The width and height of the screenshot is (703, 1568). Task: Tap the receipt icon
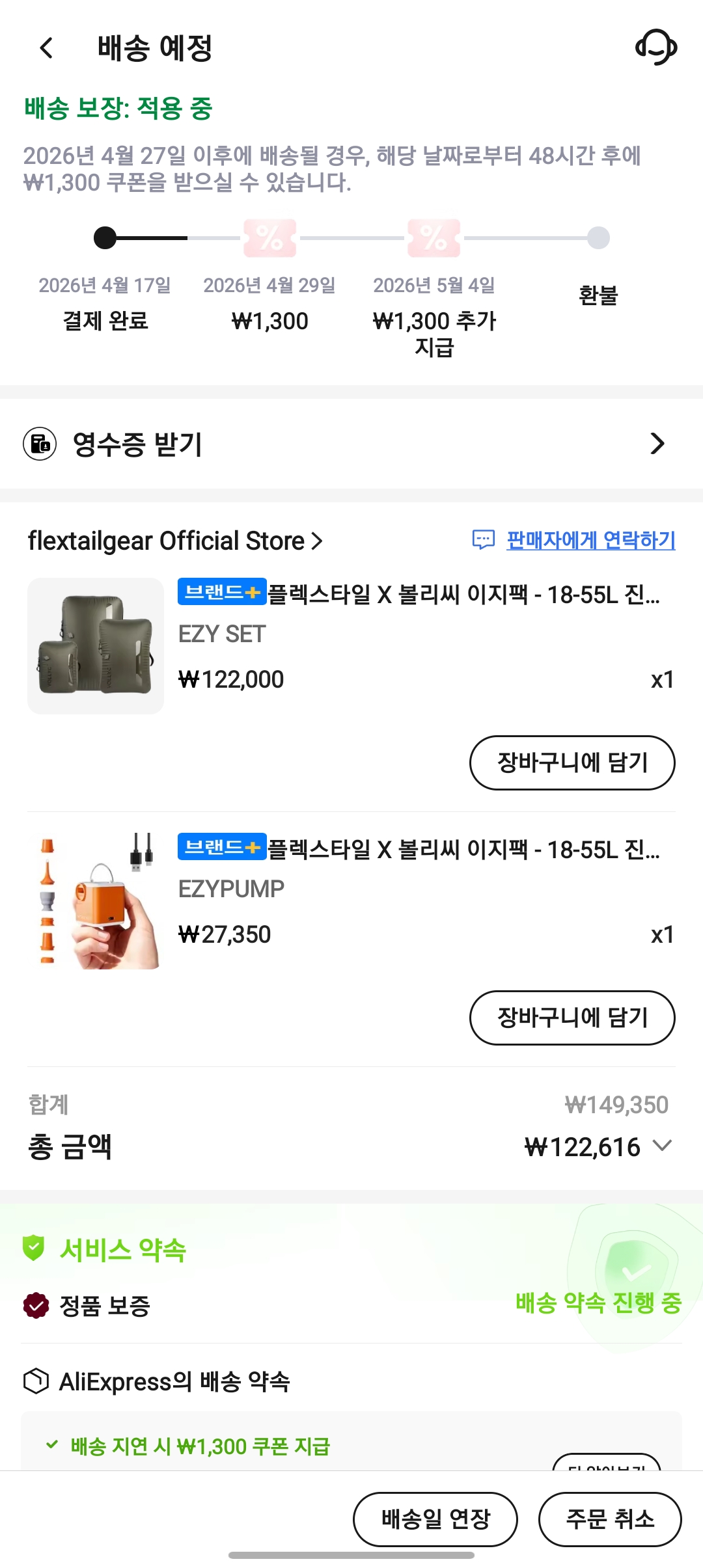(x=40, y=444)
